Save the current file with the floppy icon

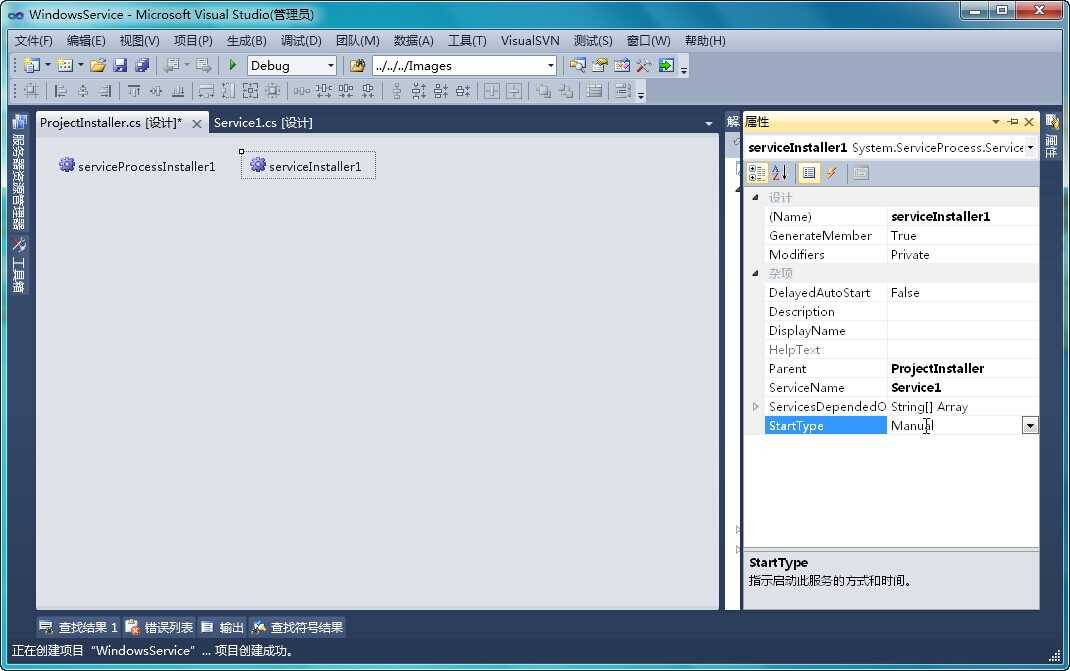pyautogui.click(x=120, y=66)
